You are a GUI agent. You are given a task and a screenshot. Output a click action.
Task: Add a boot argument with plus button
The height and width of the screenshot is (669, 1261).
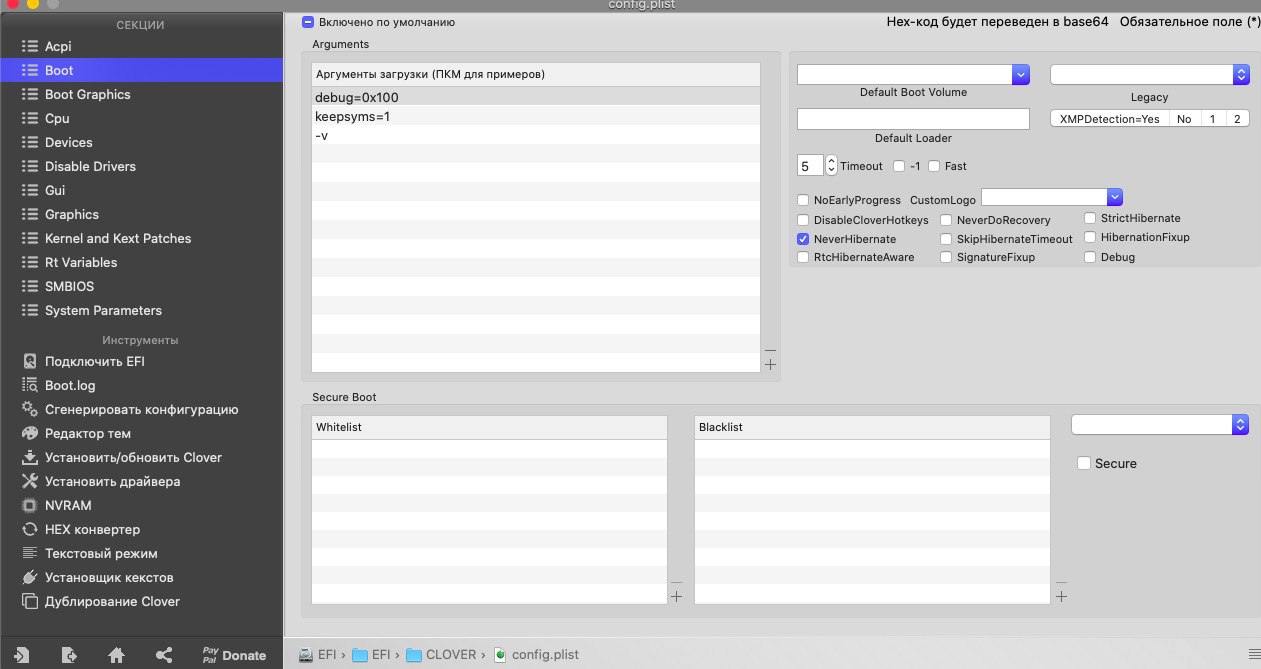pyautogui.click(x=770, y=365)
